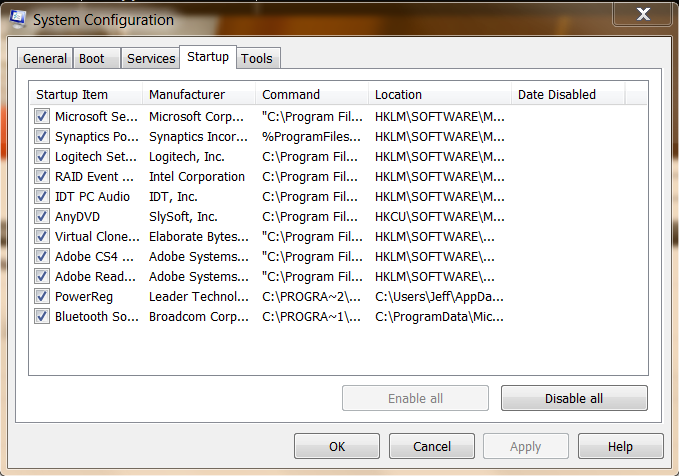Select the Elaborate Bytes... manufacturer cell
The height and width of the screenshot is (476, 679).
(199, 236)
